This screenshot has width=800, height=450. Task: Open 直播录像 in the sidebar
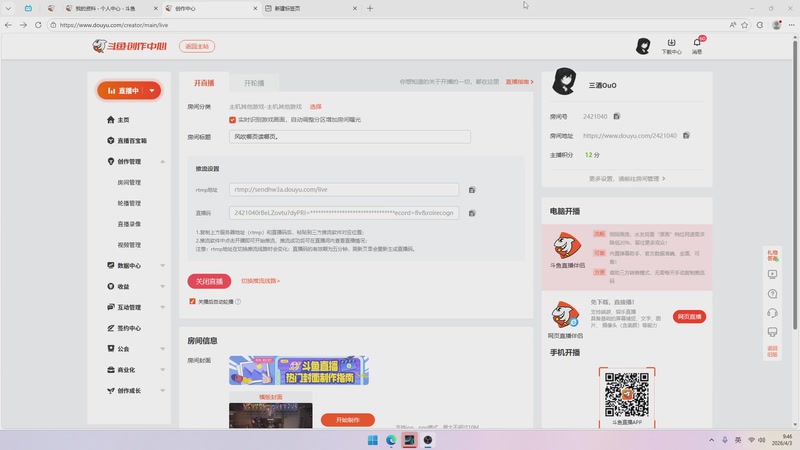coord(129,224)
